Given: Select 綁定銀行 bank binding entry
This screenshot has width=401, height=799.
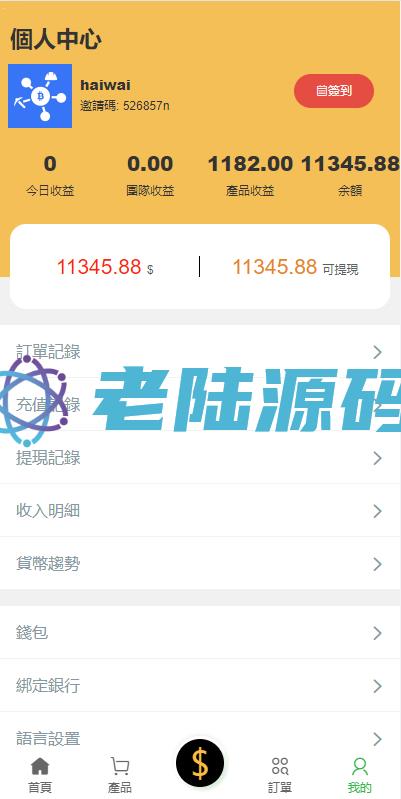Looking at the screenshot, I should [200, 686].
